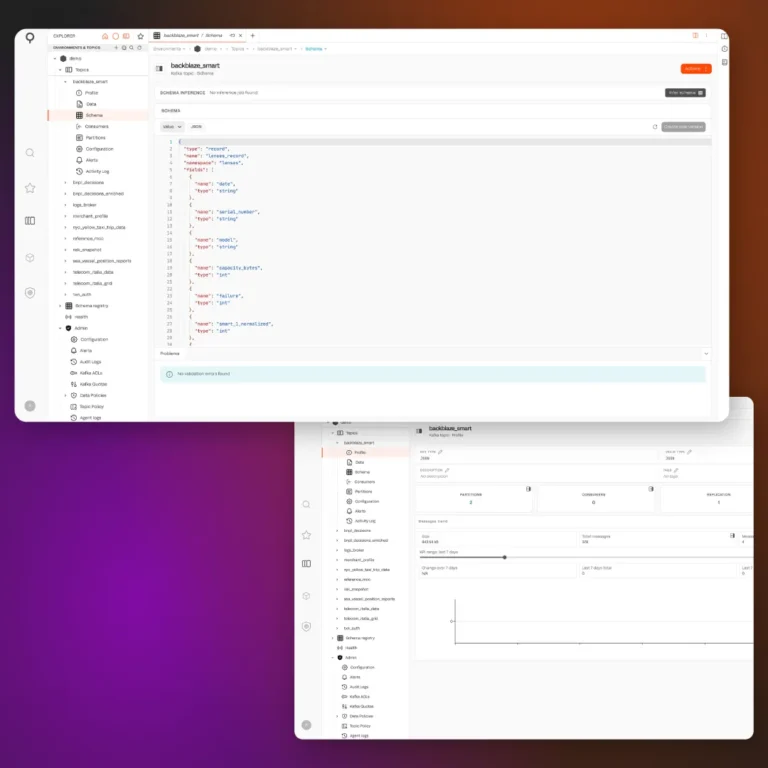Click the "No validation errors found" message
The height and width of the screenshot is (768, 768).
pyautogui.click(x=203, y=374)
